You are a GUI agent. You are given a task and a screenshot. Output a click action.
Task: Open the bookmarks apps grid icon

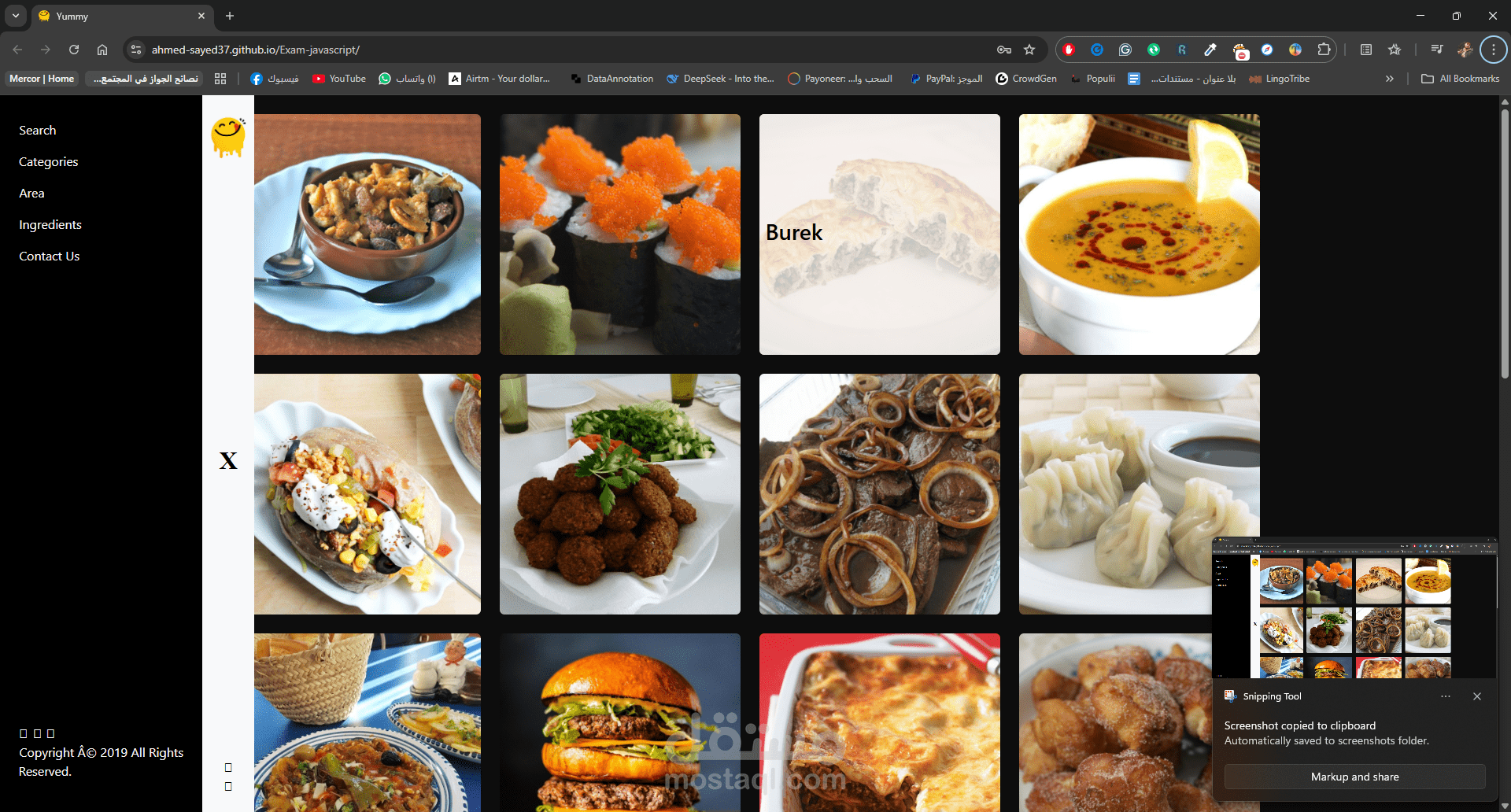(220, 79)
